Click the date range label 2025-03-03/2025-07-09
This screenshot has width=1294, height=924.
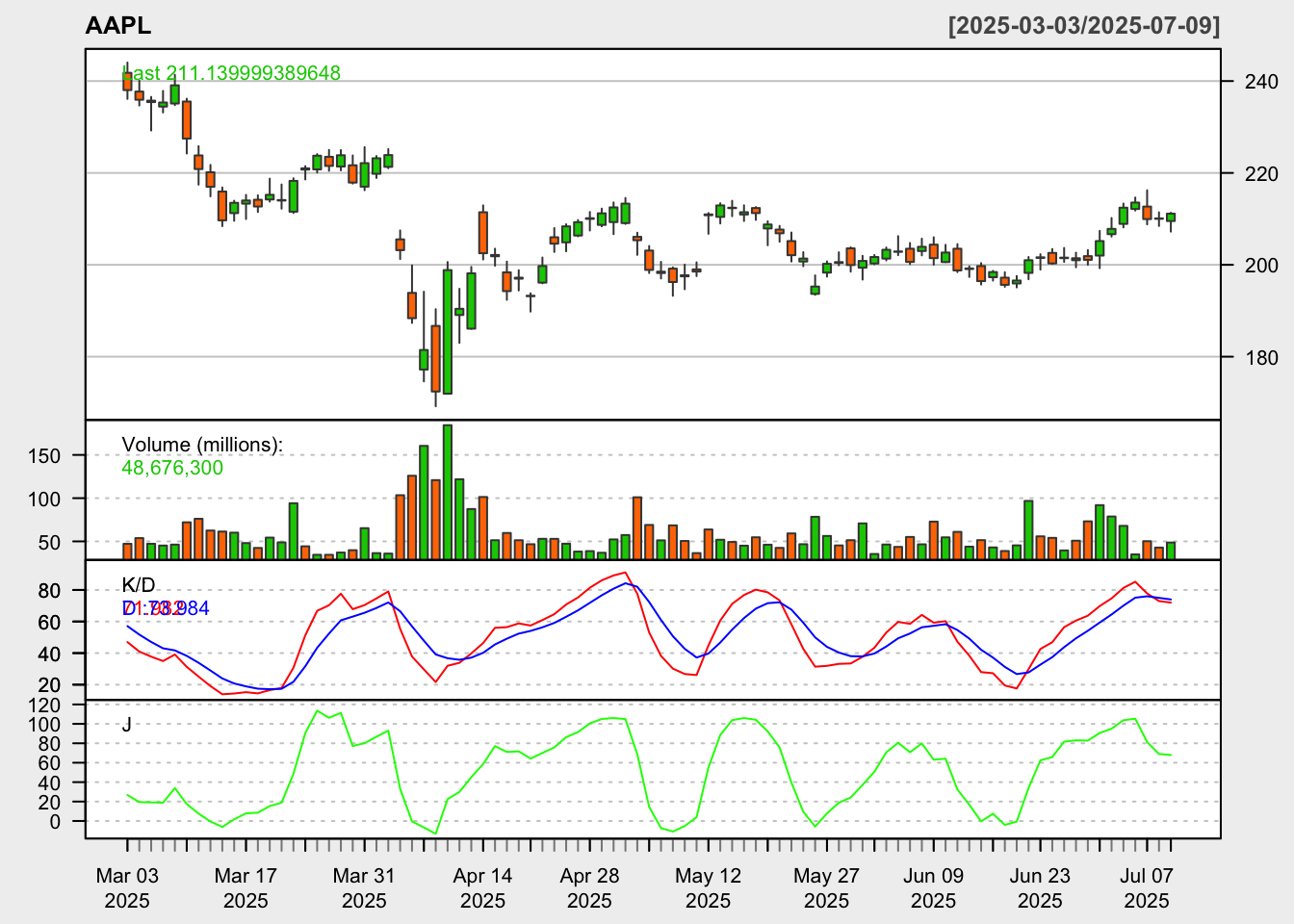tap(1084, 26)
